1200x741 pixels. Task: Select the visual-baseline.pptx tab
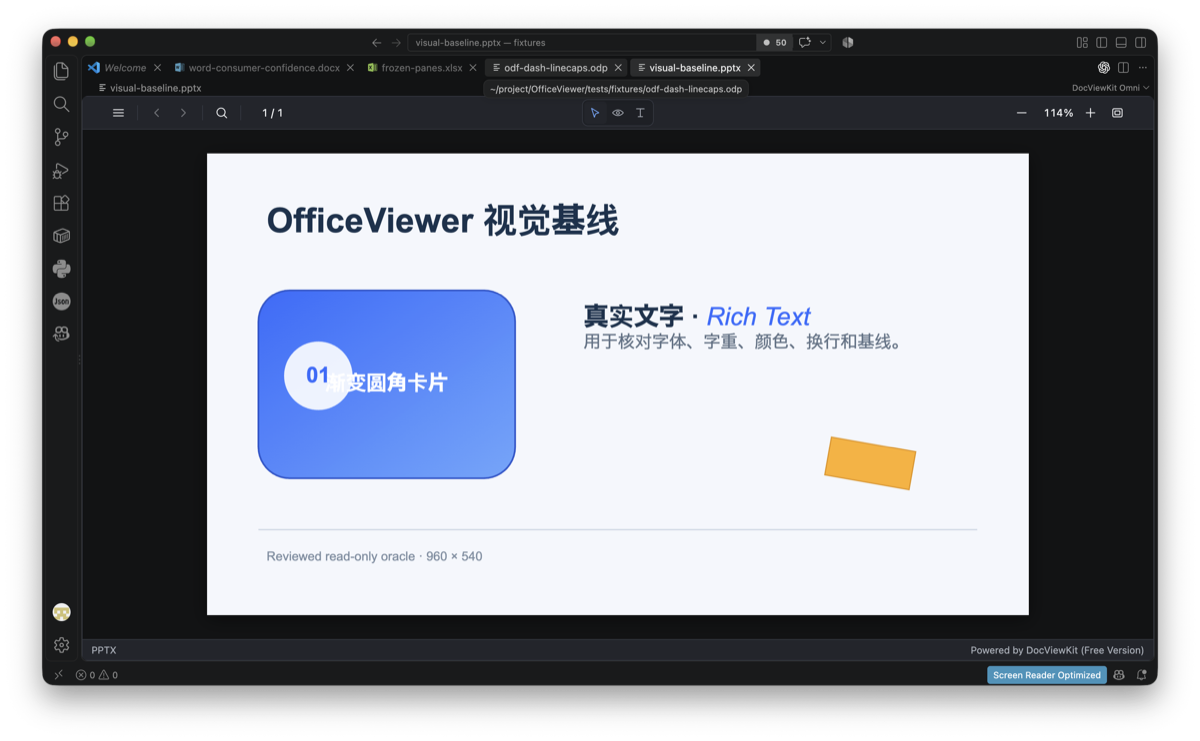click(x=694, y=68)
